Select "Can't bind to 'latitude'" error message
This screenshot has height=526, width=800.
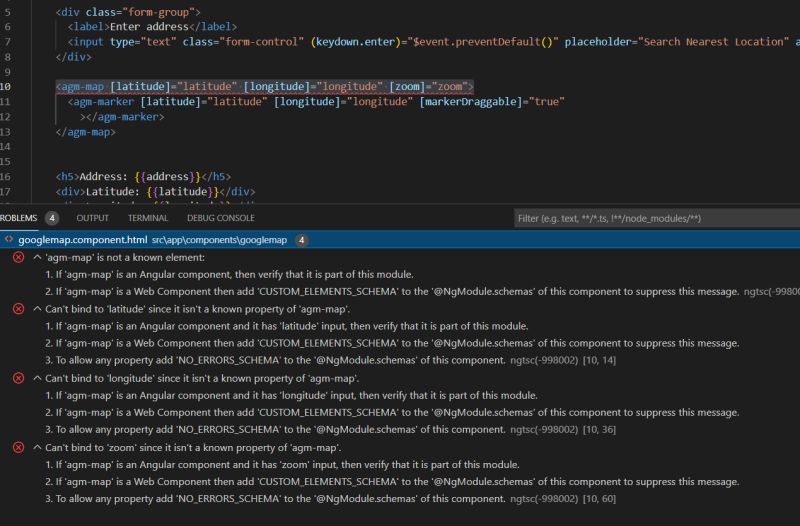(197, 309)
